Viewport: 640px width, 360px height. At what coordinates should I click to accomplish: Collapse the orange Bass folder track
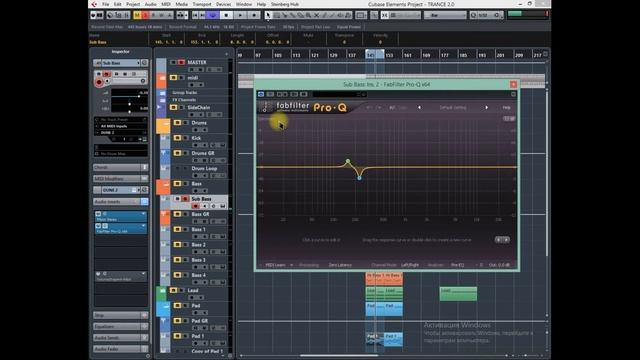point(166,184)
